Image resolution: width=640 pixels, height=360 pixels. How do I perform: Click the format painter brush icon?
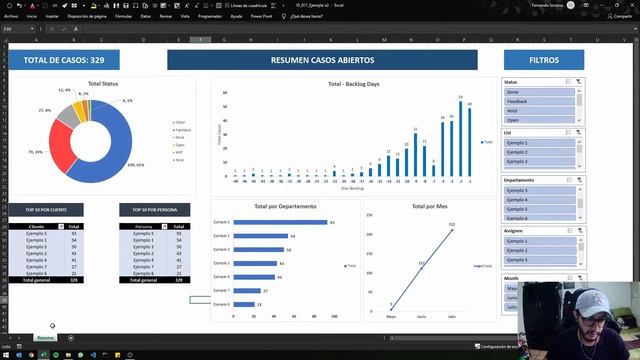coord(64,6)
